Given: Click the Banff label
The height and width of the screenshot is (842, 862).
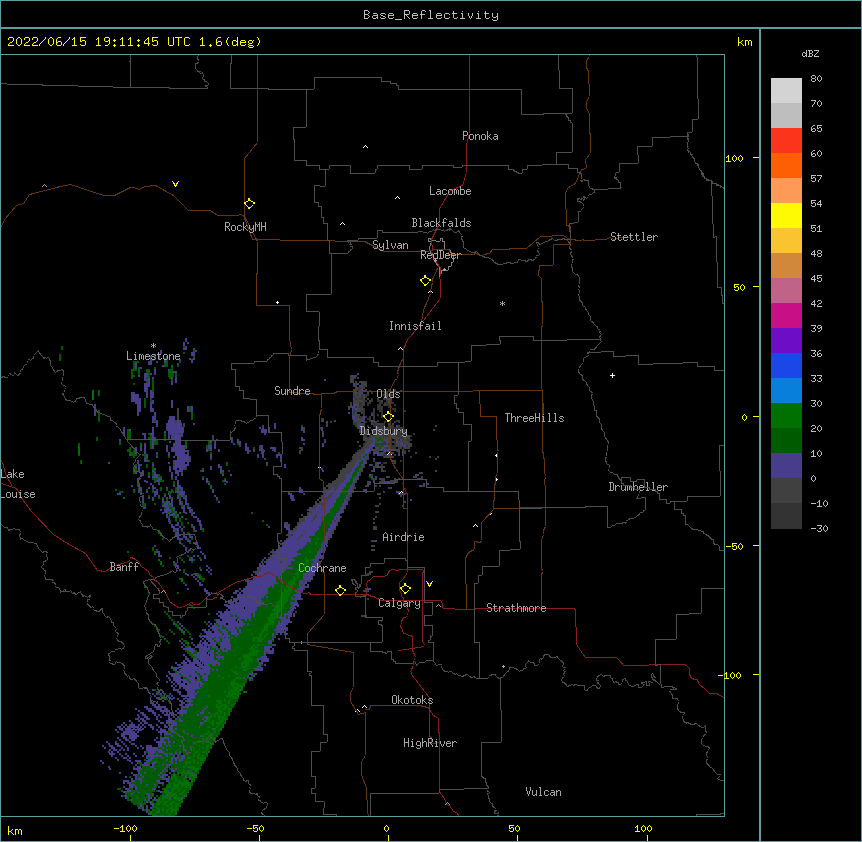Looking at the screenshot, I should [x=124, y=567].
